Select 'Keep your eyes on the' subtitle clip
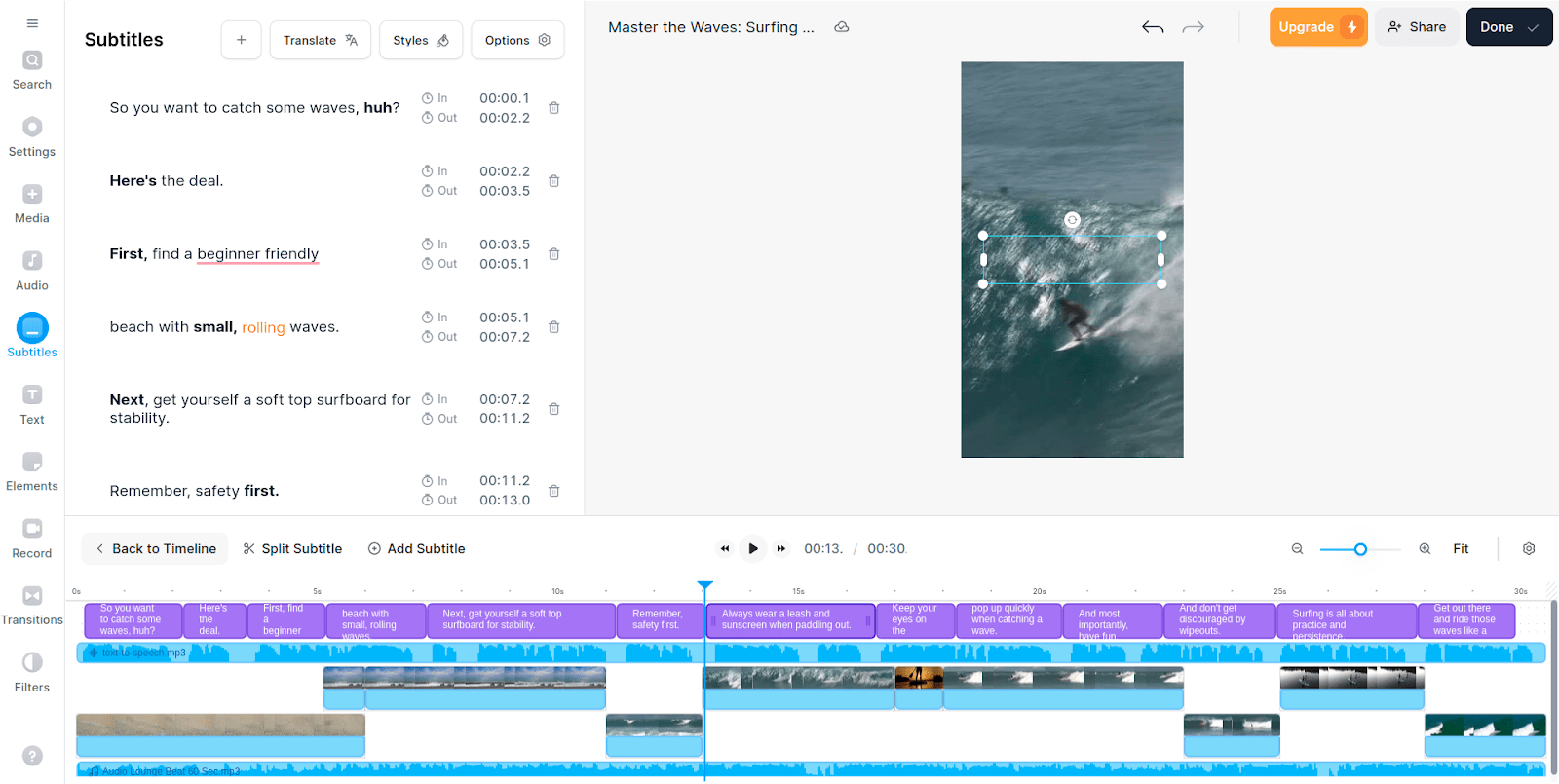Image resolution: width=1559 pixels, height=784 pixels. pyautogui.click(x=915, y=620)
